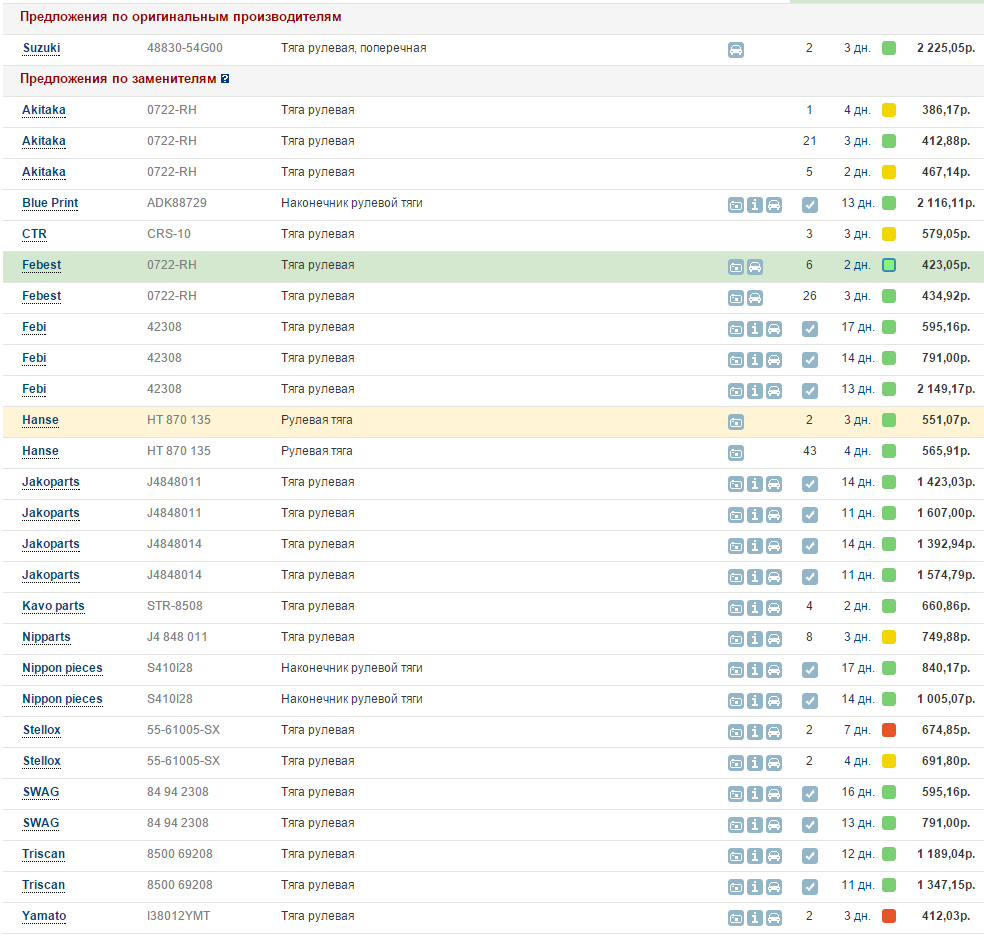Click the car icon in the highlighted Febest row
The width and height of the screenshot is (984, 946).
[x=755, y=266]
